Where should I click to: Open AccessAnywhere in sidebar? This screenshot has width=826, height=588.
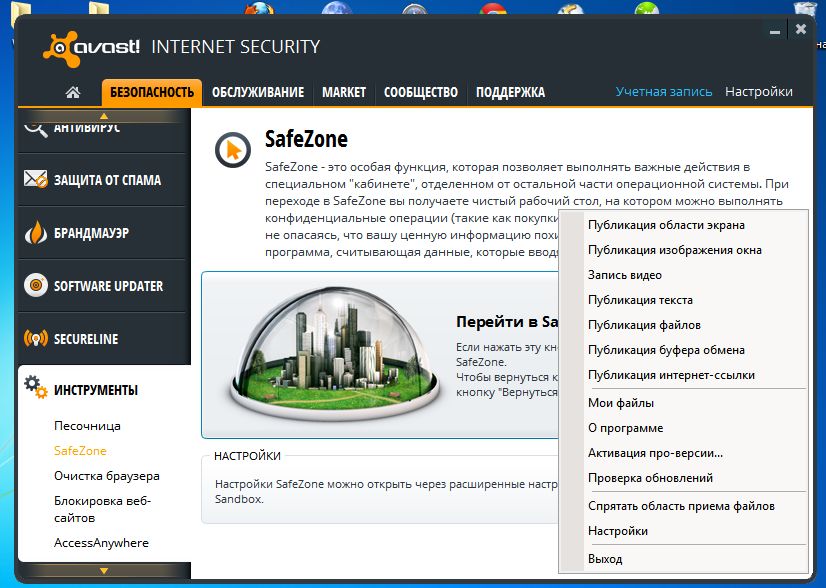click(x=101, y=543)
